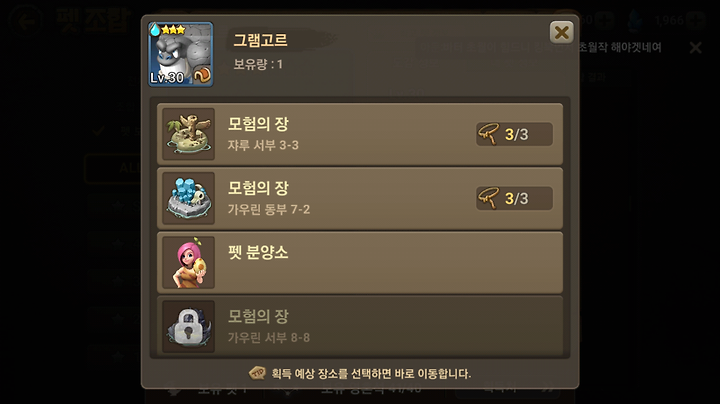Click the tip text about moving to location
The height and width of the screenshot is (404, 720).
(x=371, y=374)
